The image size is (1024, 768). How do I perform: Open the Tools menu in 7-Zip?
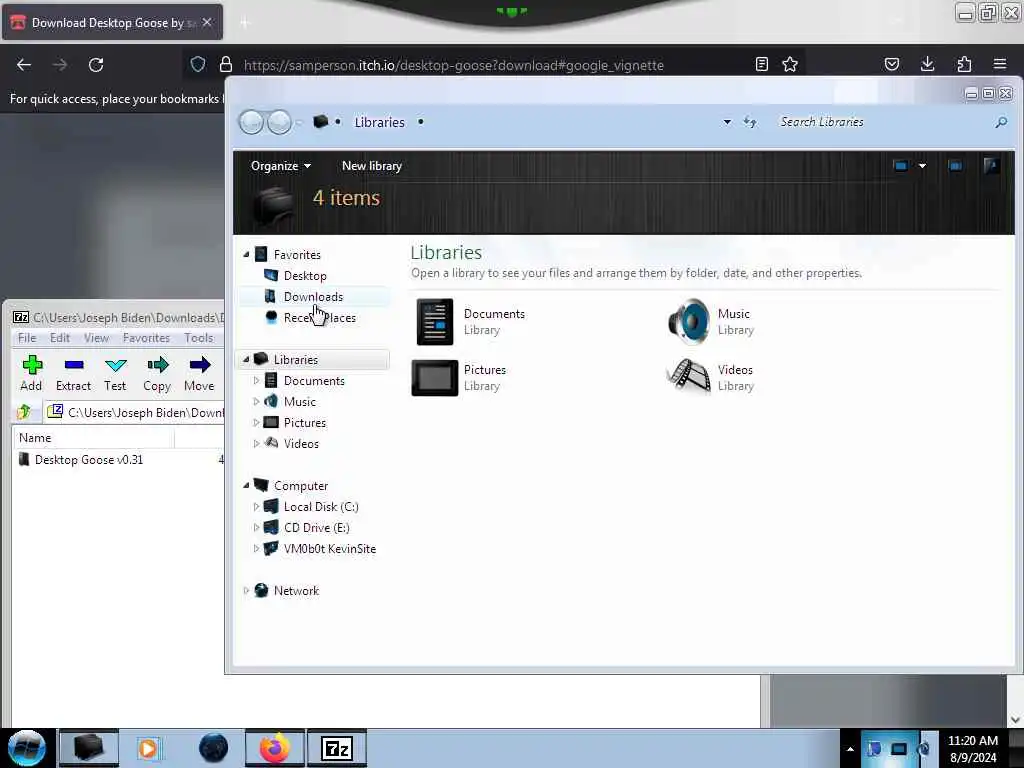click(x=199, y=338)
